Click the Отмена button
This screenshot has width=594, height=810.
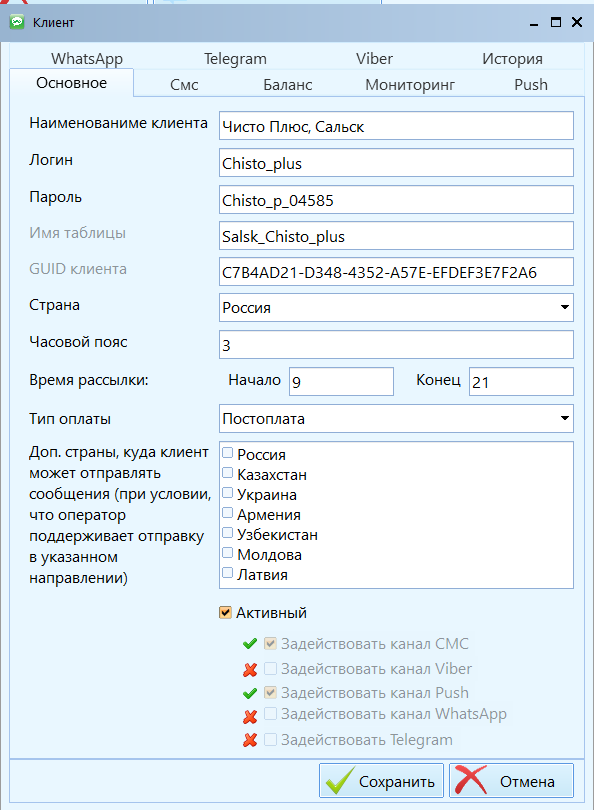[511, 781]
